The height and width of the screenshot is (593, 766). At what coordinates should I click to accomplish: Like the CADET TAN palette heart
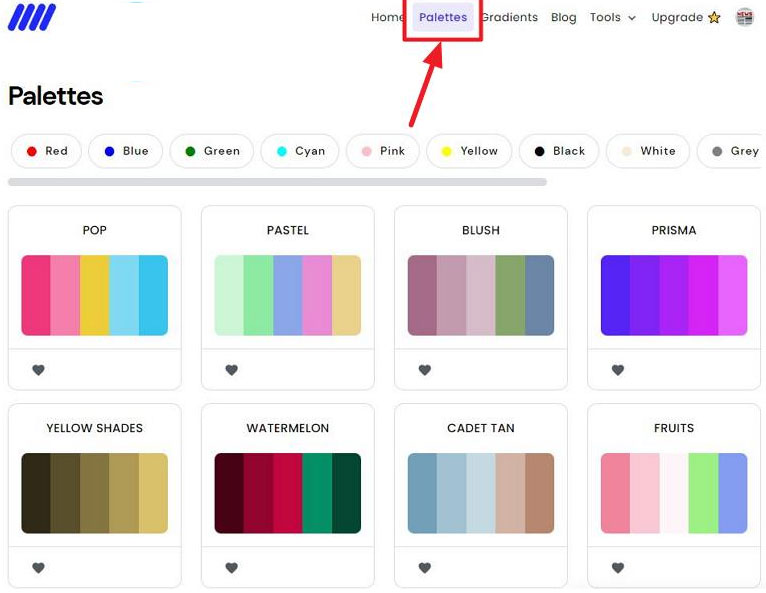pyautogui.click(x=425, y=568)
